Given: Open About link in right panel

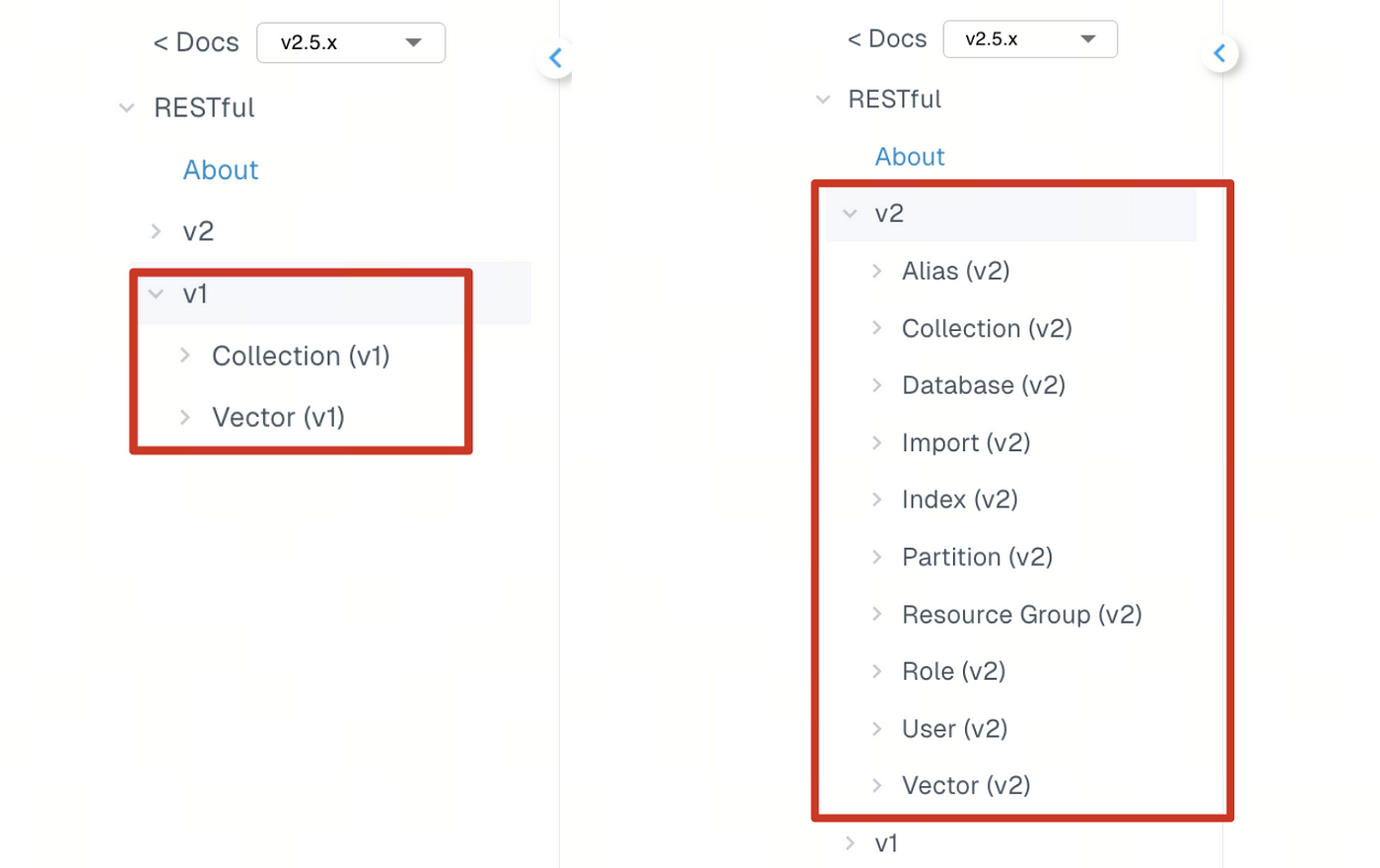Looking at the screenshot, I should [910, 157].
